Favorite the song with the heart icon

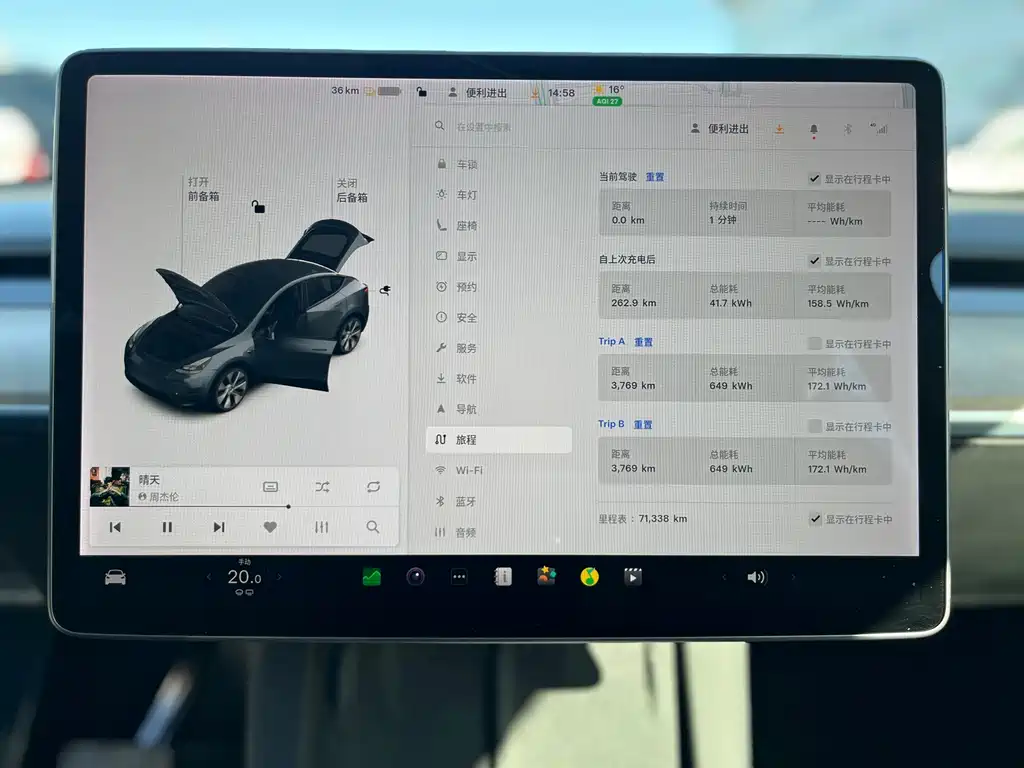pos(270,527)
